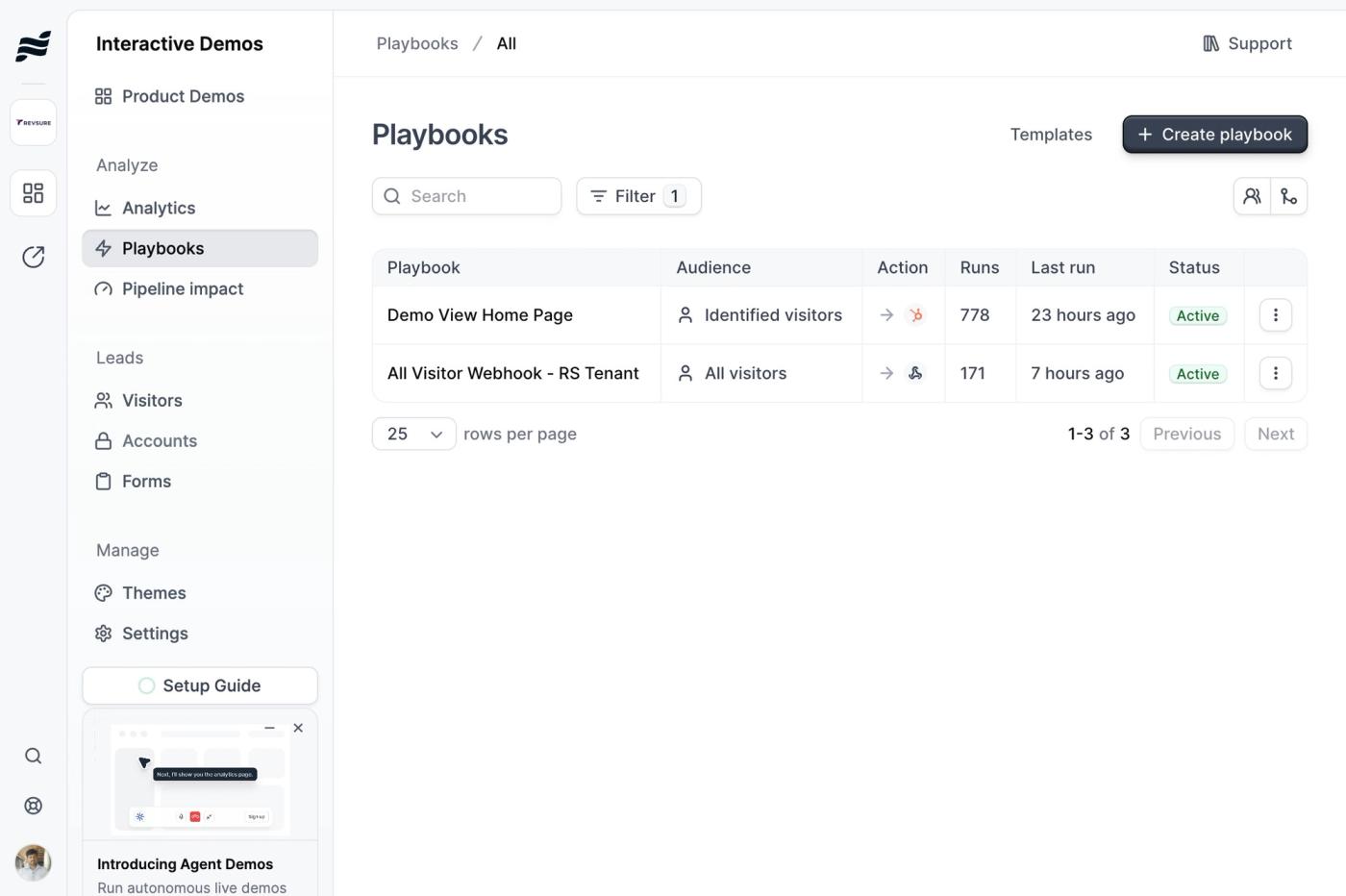Open the external link arrow circle icon

tap(34, 257)
